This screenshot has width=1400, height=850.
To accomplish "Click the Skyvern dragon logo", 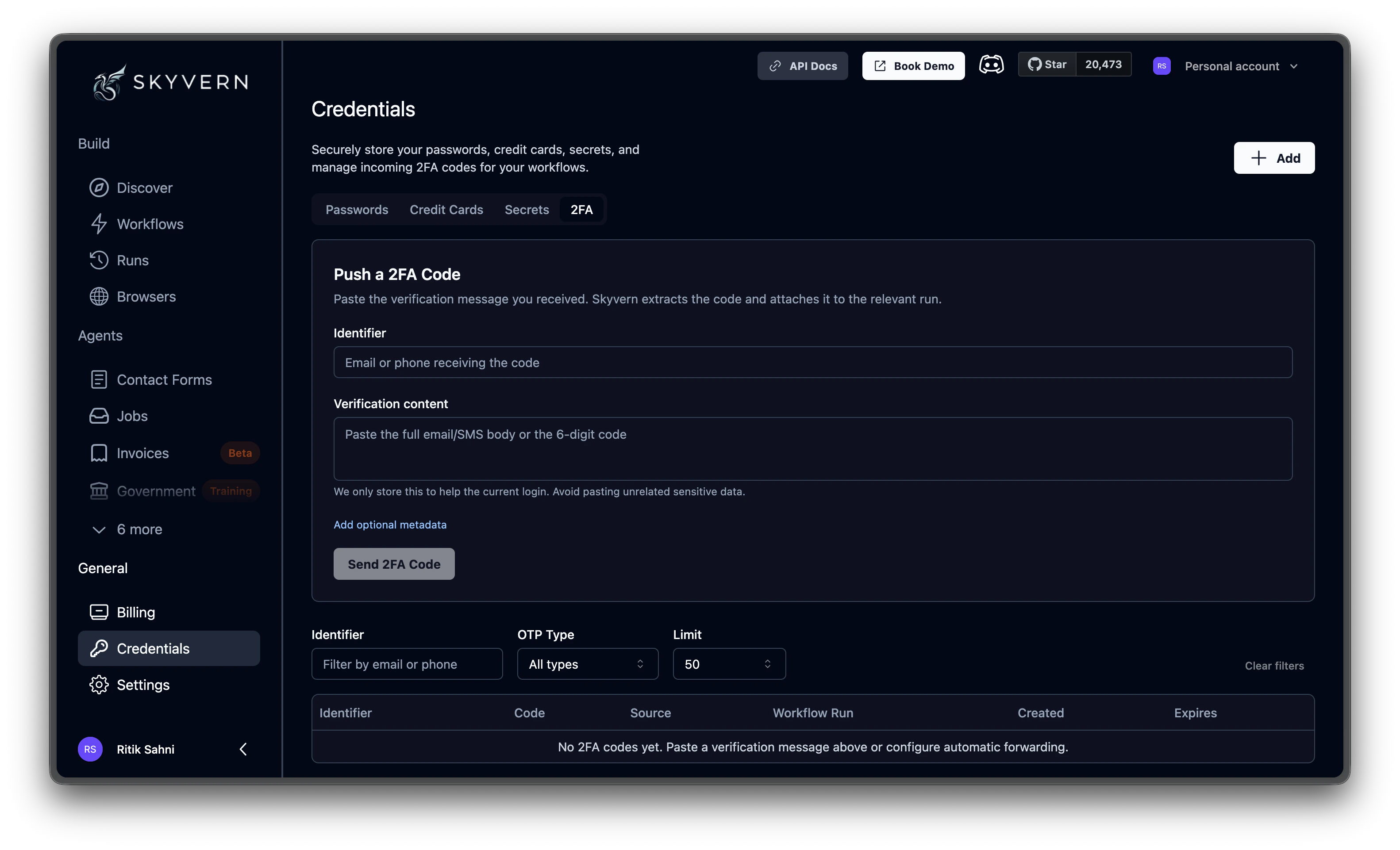I will click(x=108, y=82).
